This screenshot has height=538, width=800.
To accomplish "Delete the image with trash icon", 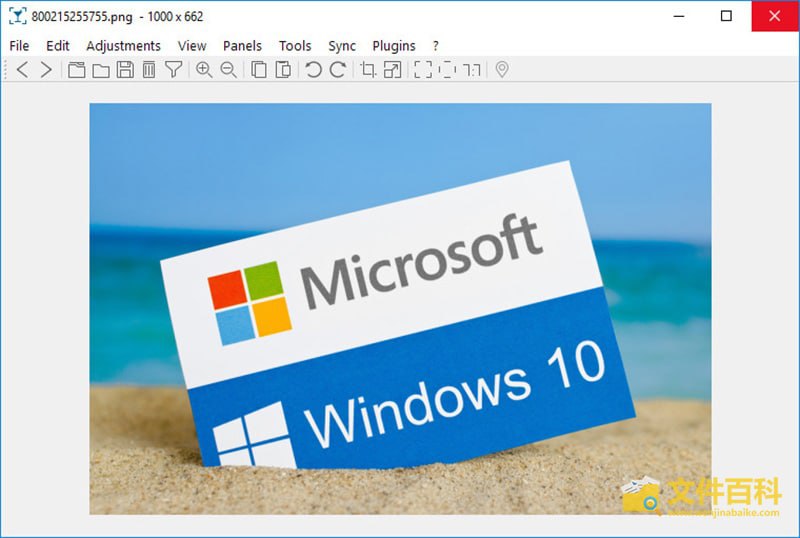I will tap(148, 69).
